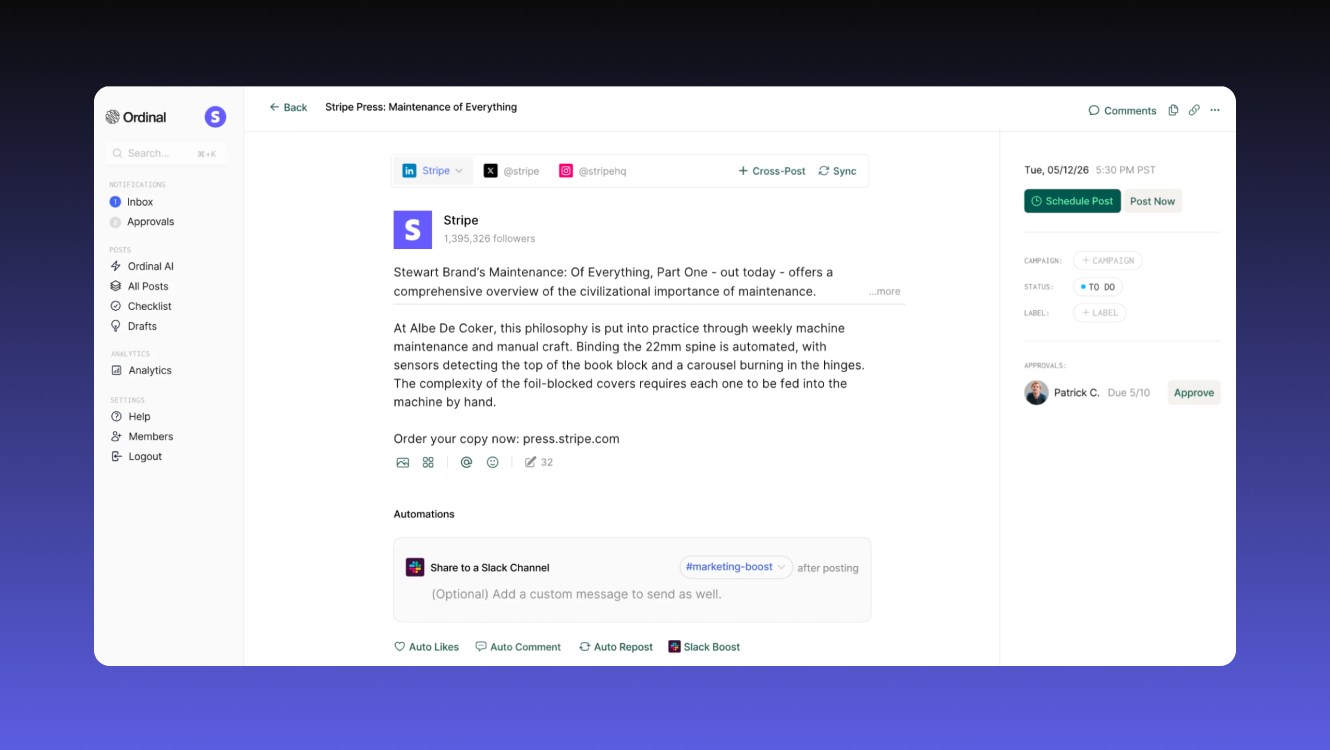The height and width of the screenshot is (750, 1330).
Task: Click the Schedule Post button
Action: 1072,201
